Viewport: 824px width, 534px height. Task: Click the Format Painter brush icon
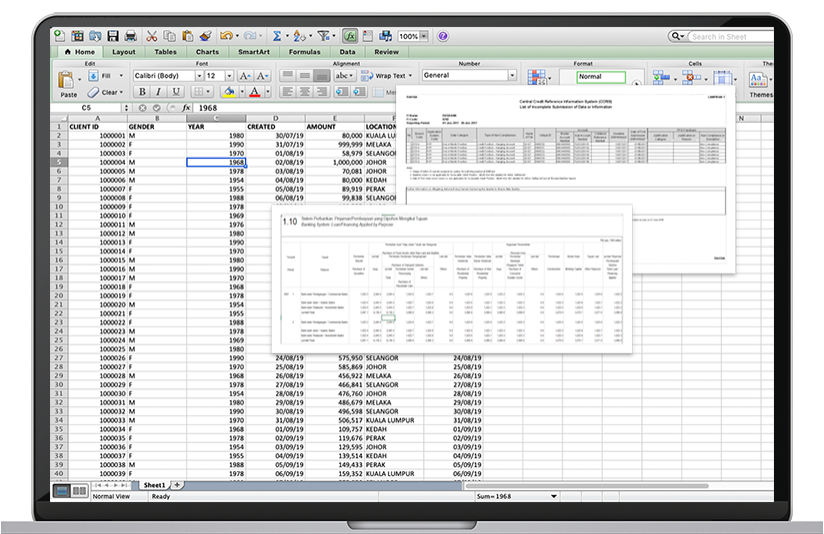(206, 36)
